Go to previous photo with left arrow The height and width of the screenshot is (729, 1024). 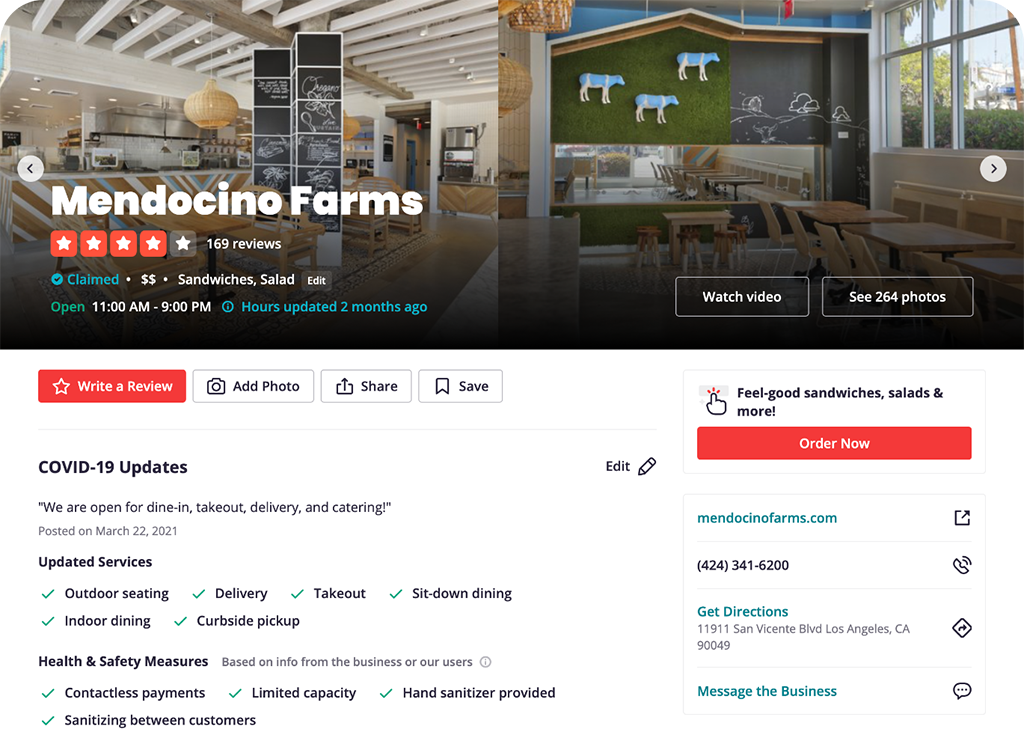pos(30,169)
